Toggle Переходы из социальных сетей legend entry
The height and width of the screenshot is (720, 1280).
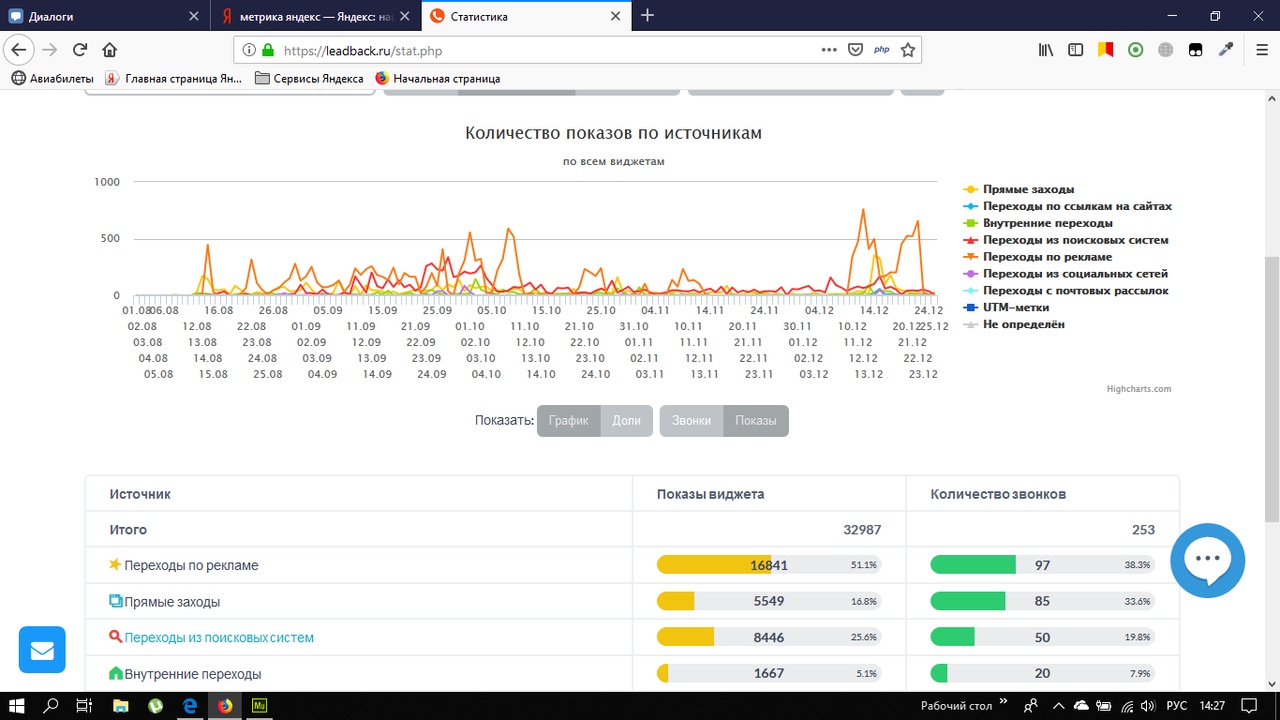click(1065, 274)
